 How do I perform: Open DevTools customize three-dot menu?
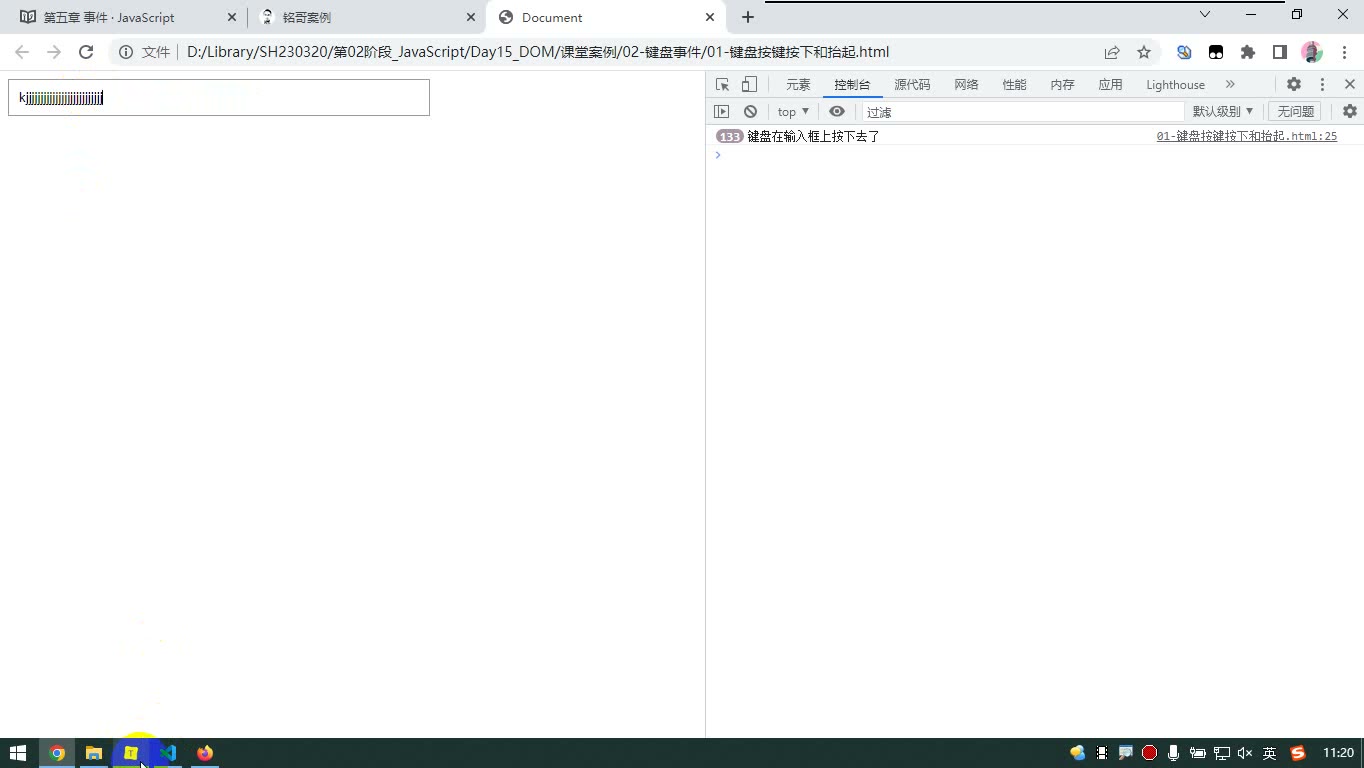(1322, 85)
